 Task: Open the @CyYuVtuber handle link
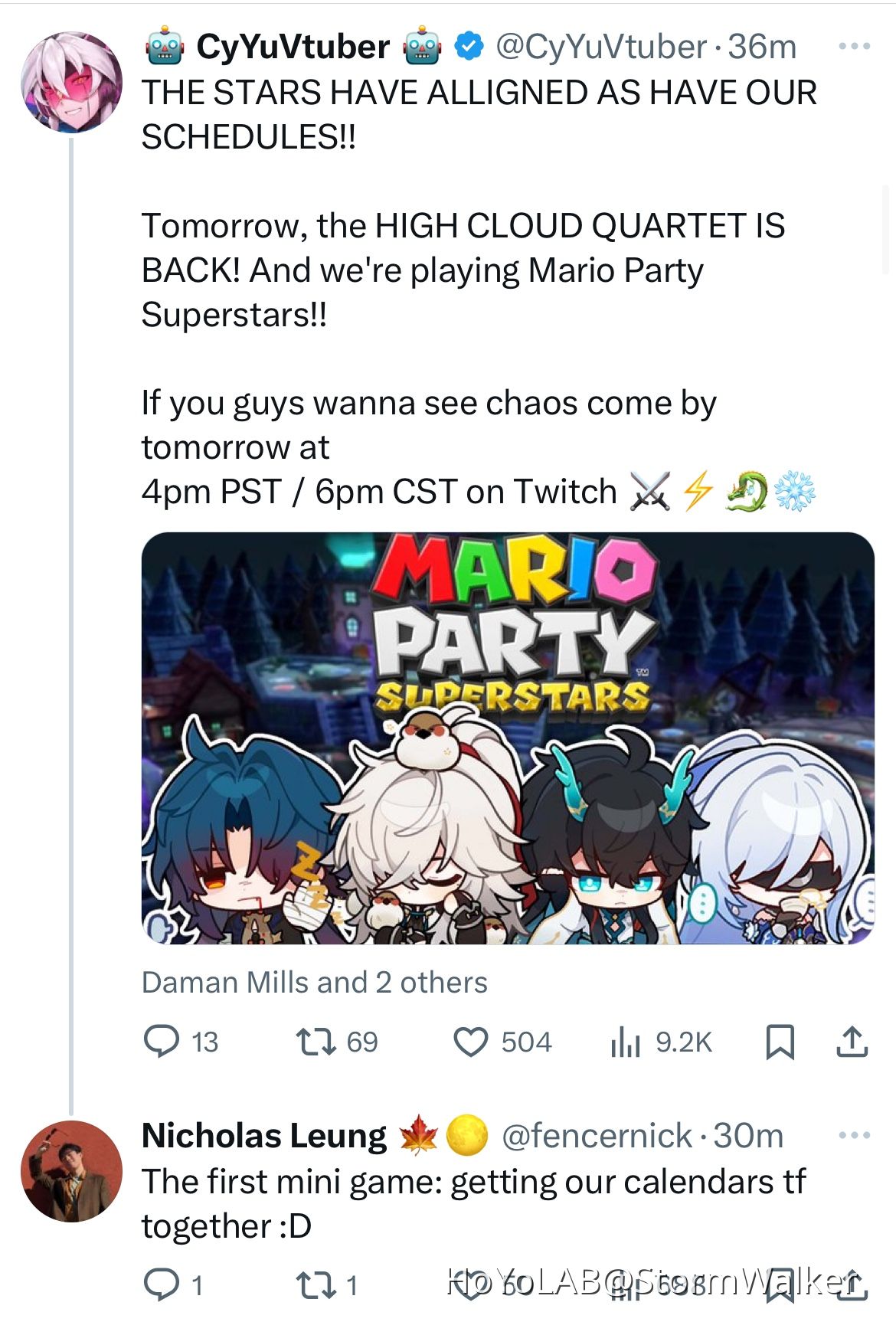(601, 47)
